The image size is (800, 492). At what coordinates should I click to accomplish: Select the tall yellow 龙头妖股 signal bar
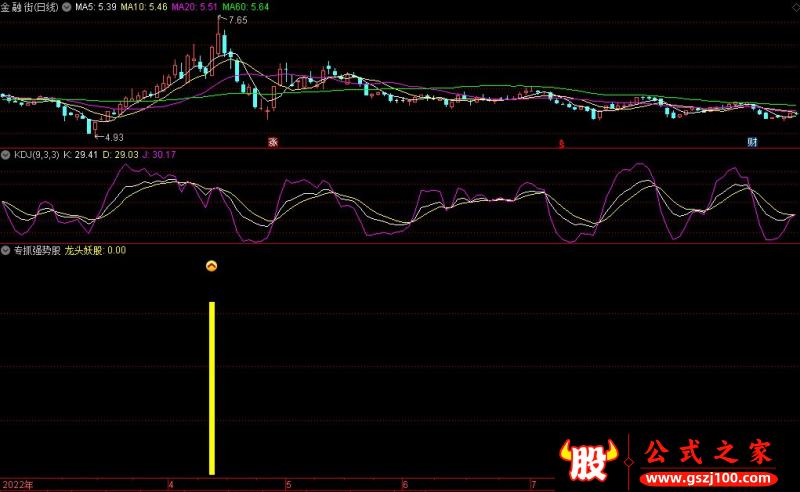pos(212,388)
